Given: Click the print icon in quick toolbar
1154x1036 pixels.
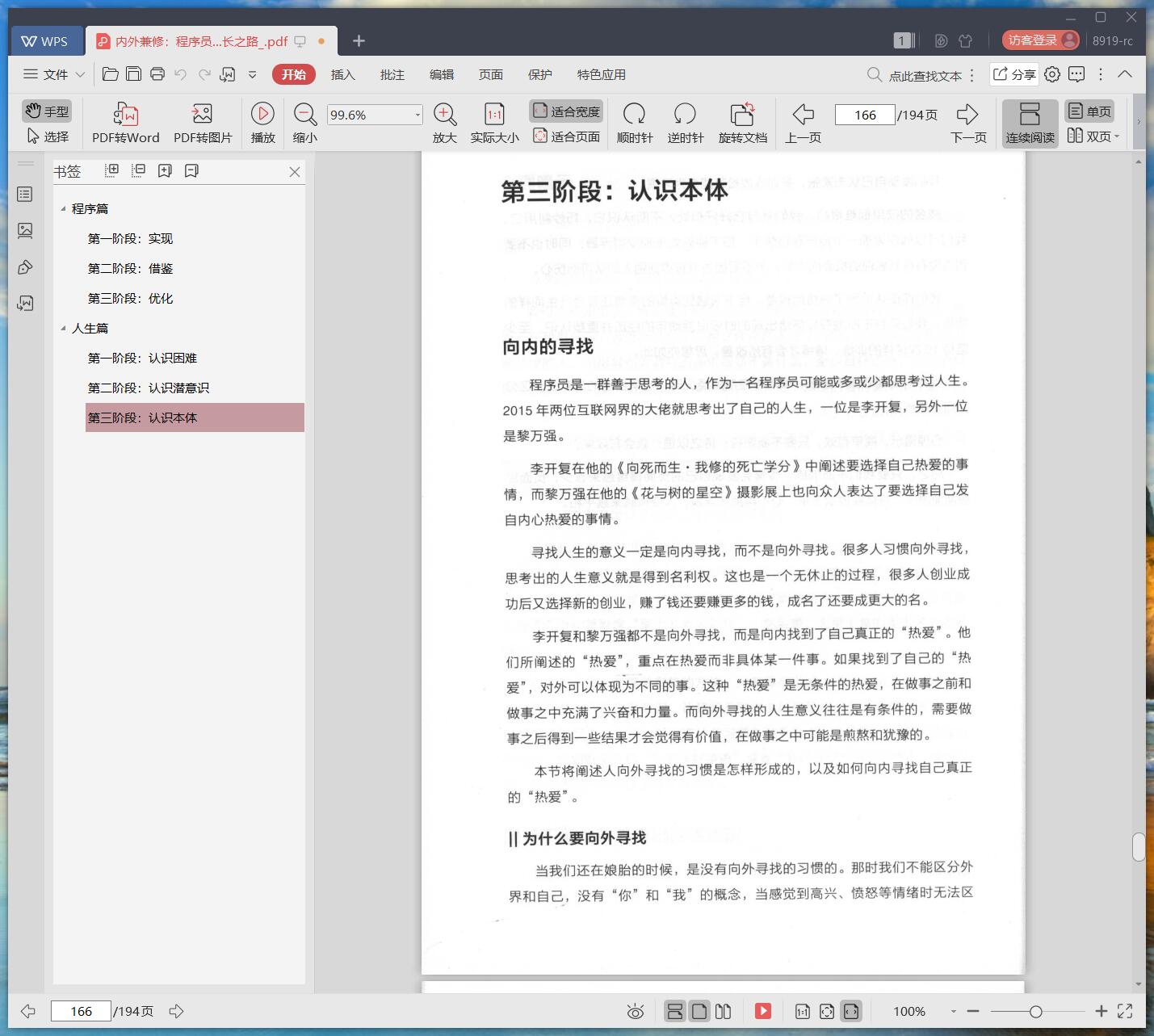Looking at the screenshot, I should click(157, 74).
